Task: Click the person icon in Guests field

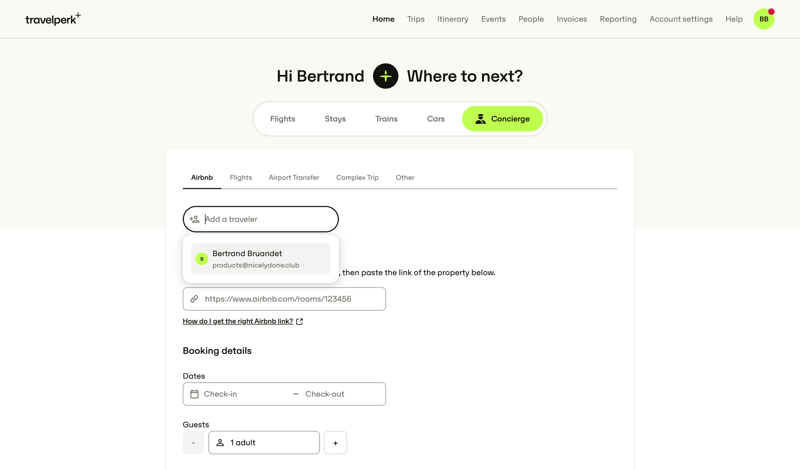Action: tap(220, 442)
